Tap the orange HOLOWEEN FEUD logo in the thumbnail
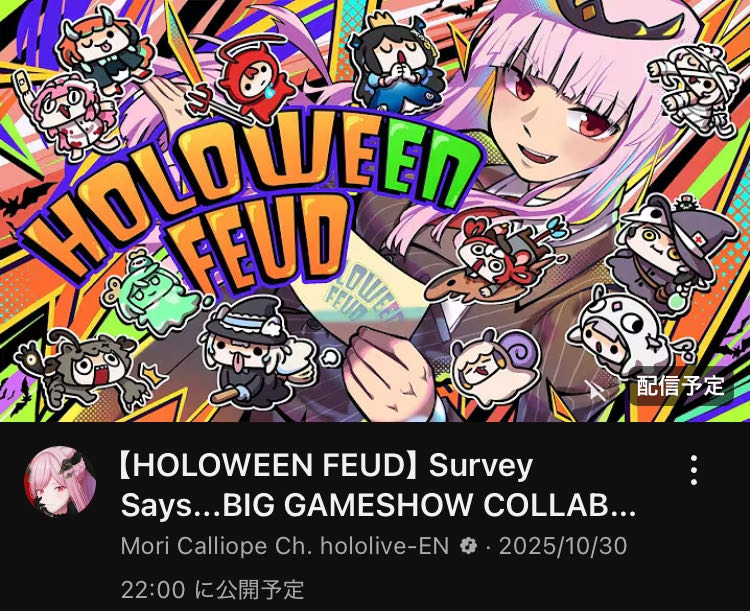The image size is (750, 611). pyautogui.click(x=249, y=206)
